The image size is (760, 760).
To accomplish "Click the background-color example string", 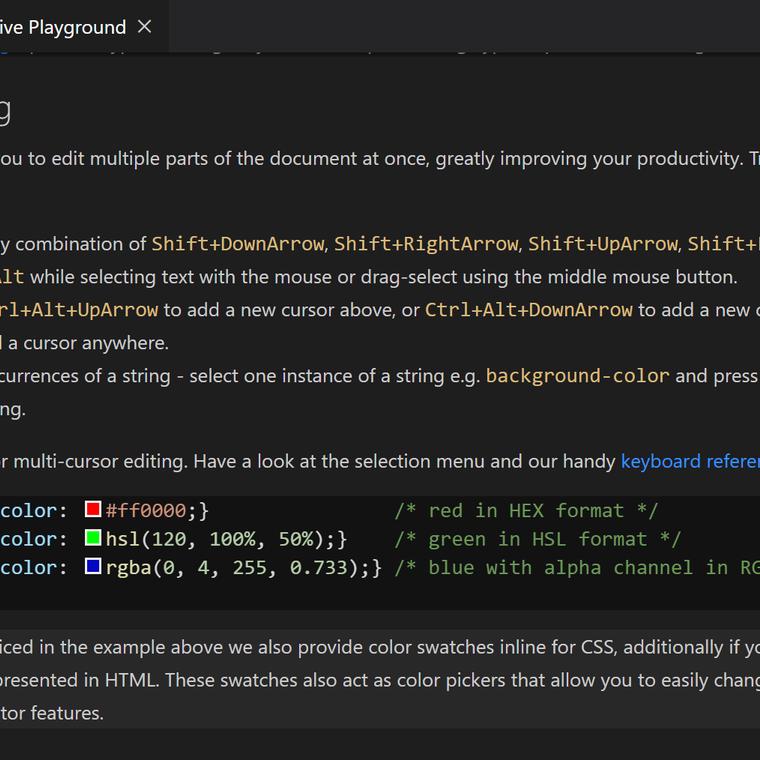I will pos(577,376).
